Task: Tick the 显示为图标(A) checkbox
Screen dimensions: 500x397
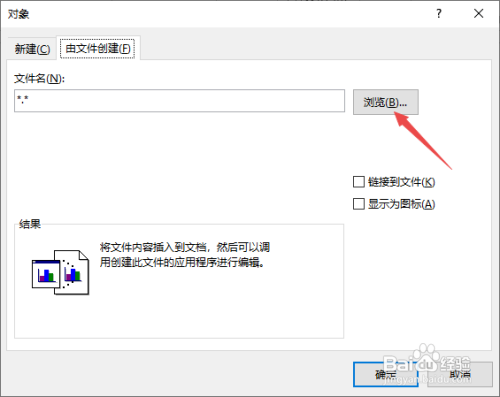Action: point(359,204)
